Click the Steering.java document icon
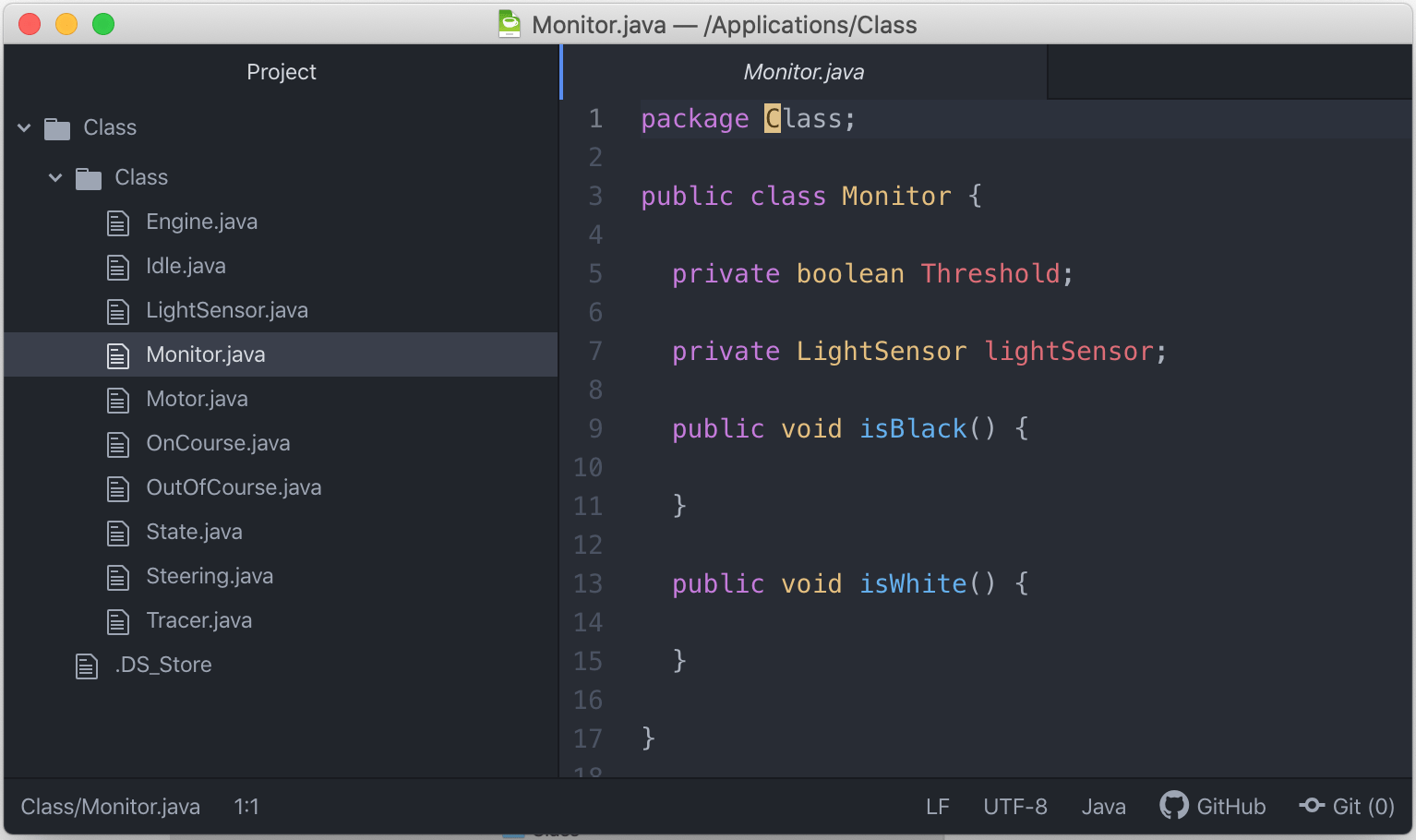 (118, 576)
